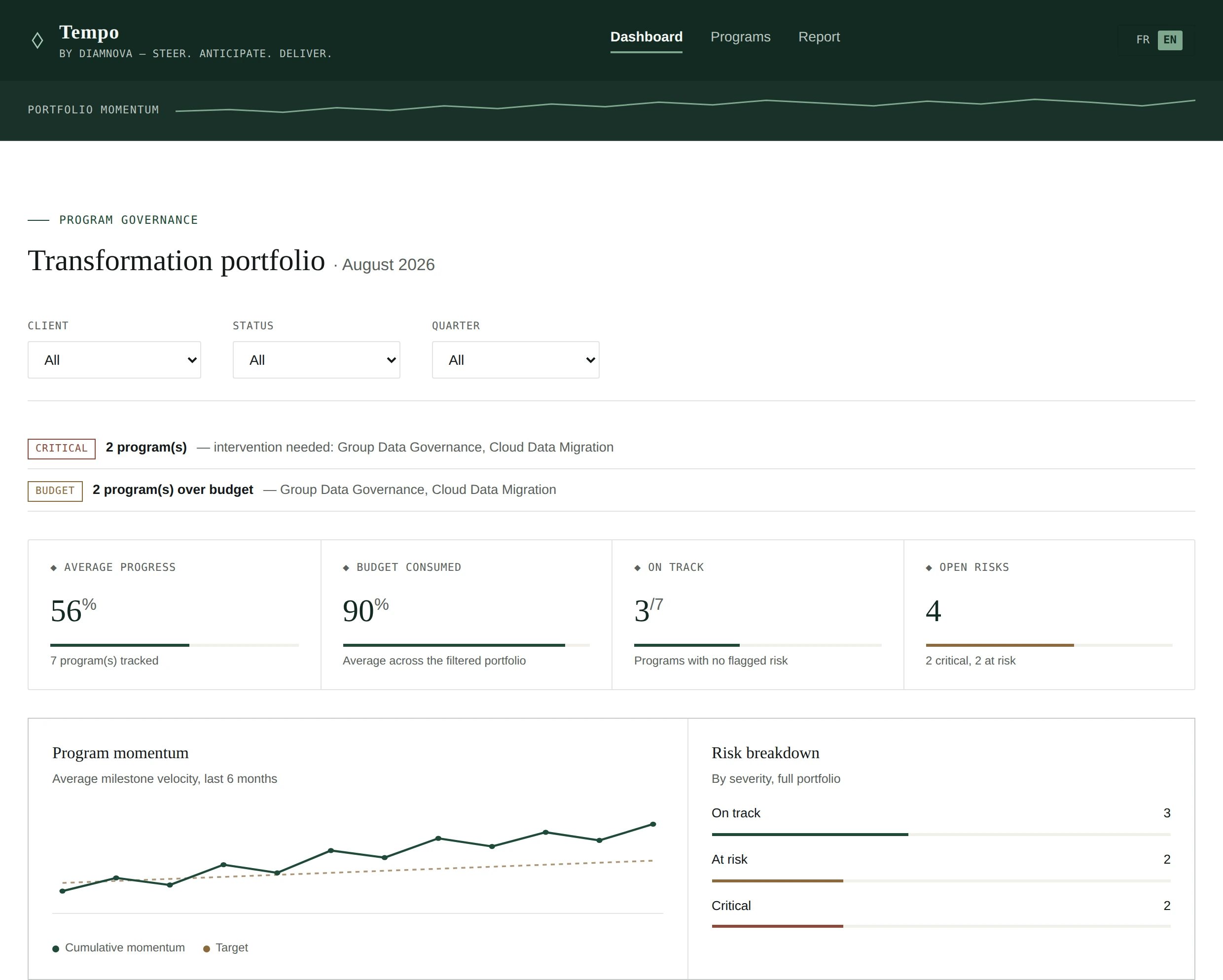1223x980 pixels.
Task: Click the Target legend dot
Action: pos(207,949)
